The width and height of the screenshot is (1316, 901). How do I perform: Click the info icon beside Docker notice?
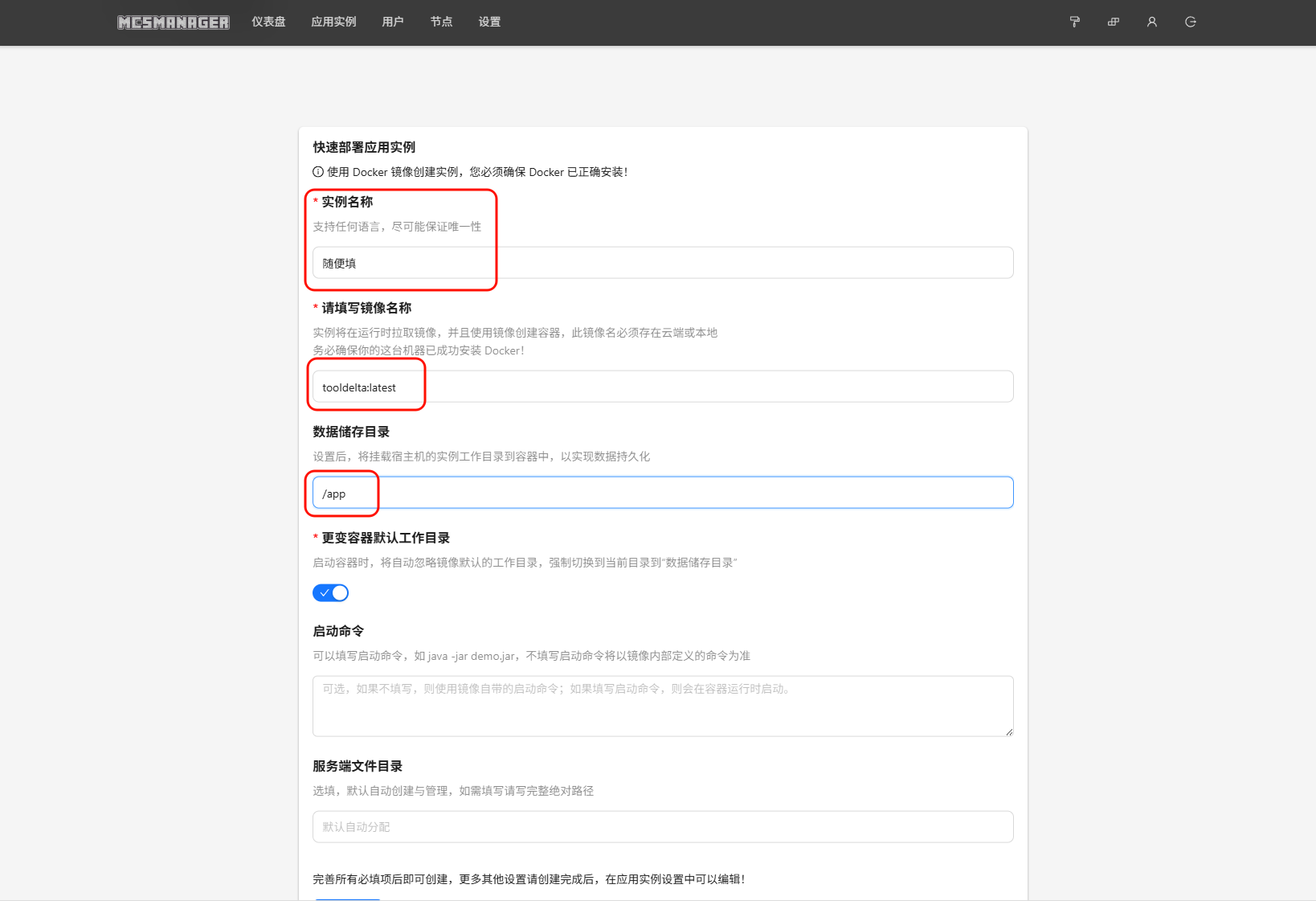pyautogui.click(x=318, y=172)
